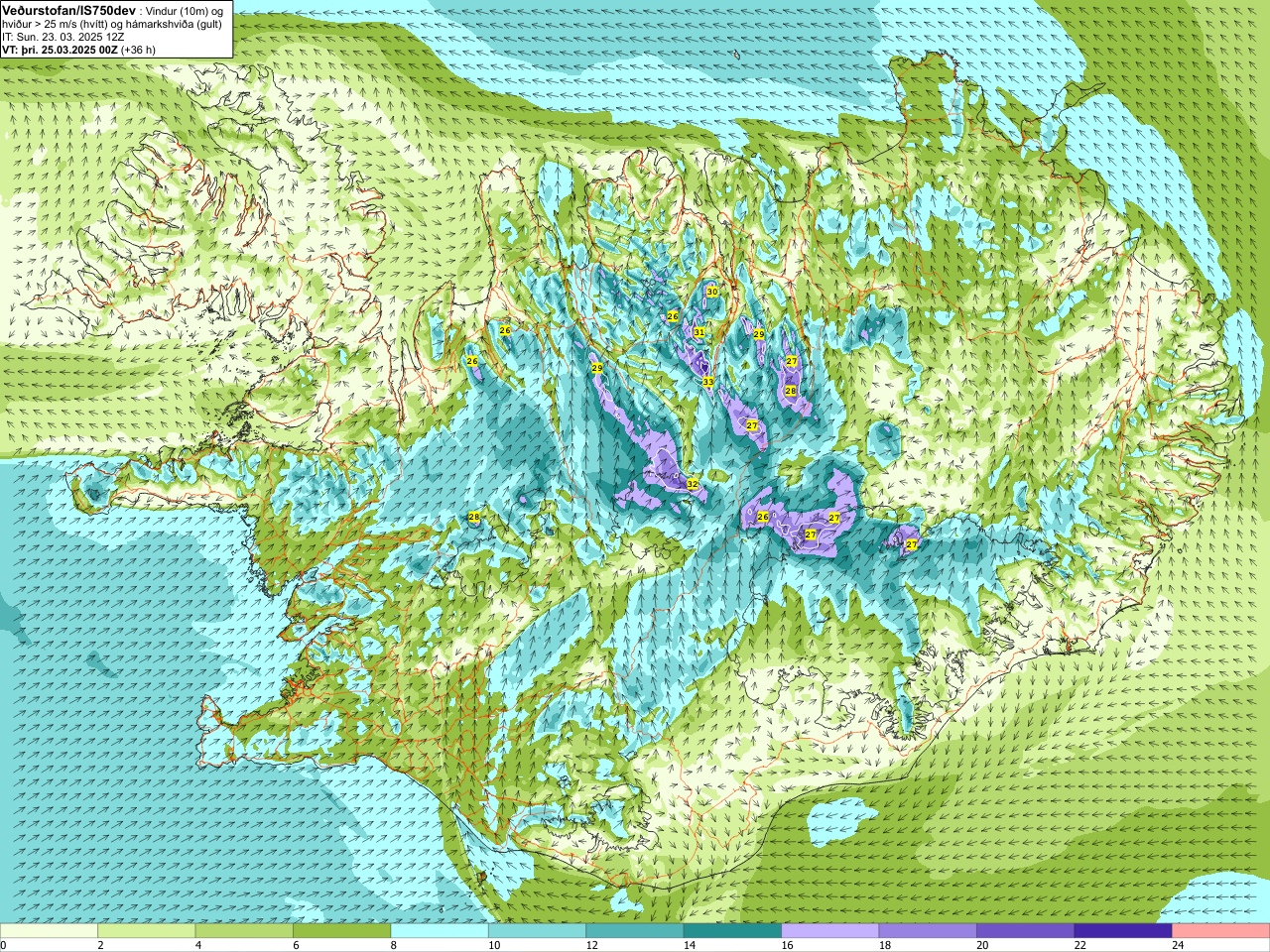The height and width of the screenshot is (952, 1270).
Task: Click the 20–22 m/s violet legend swatch
Action: (x=1026, y=931)
